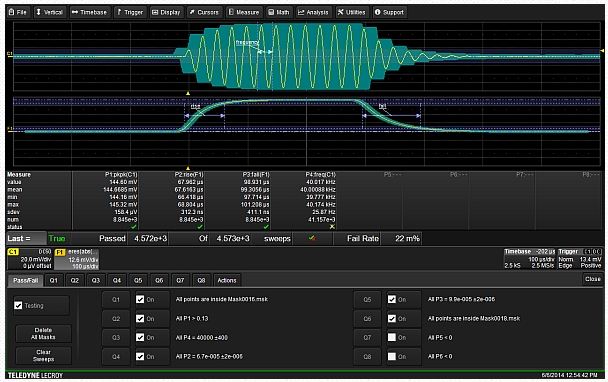
Task: Switch to the Q7 tab
Action: 180,280
